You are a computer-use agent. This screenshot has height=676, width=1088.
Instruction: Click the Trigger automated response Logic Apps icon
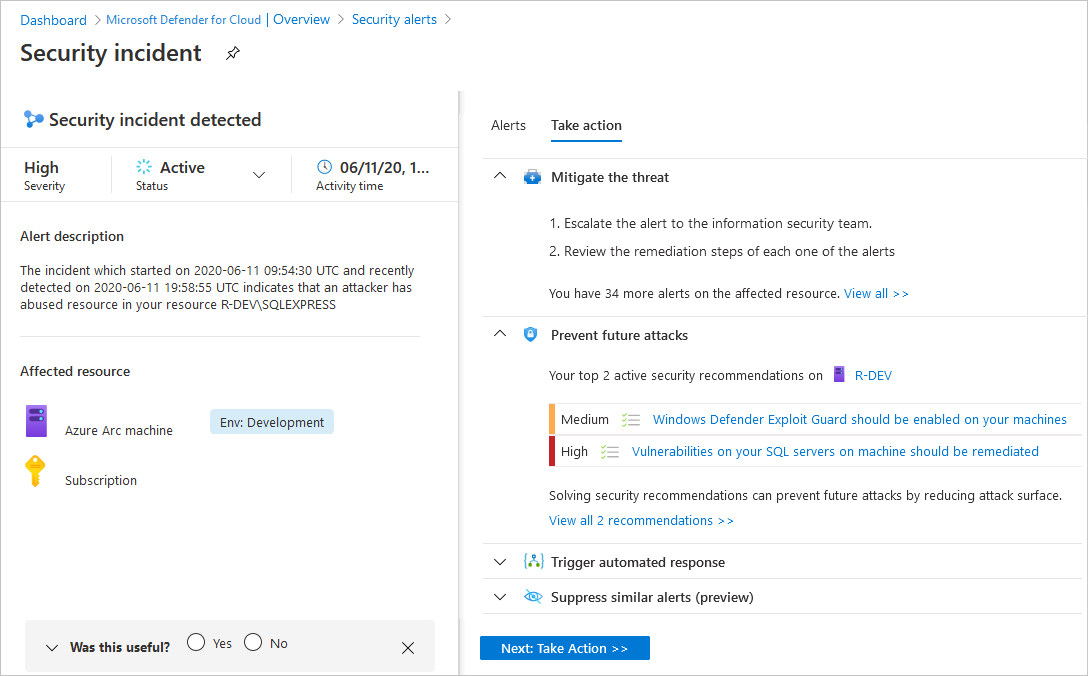pyautogui.click(x=533, y=562)
